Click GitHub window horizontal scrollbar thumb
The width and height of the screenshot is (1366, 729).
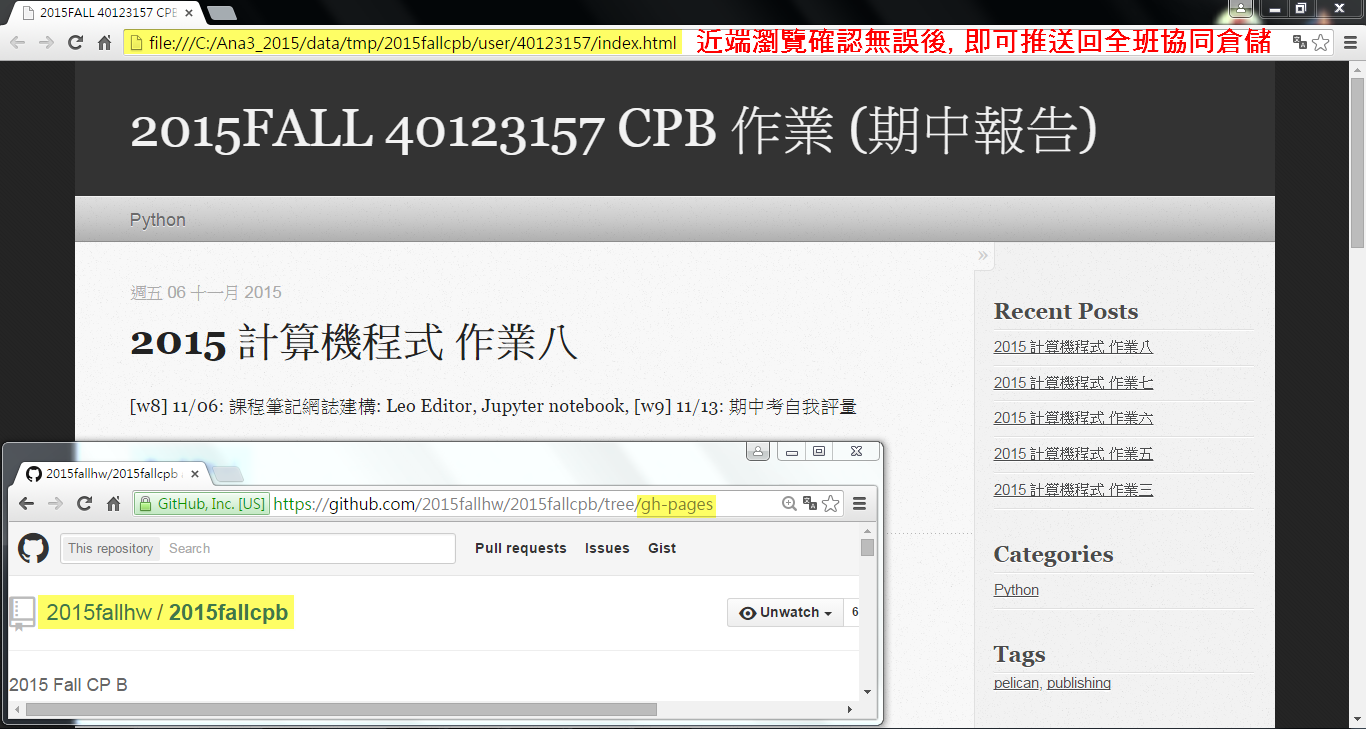click(340, 710)
